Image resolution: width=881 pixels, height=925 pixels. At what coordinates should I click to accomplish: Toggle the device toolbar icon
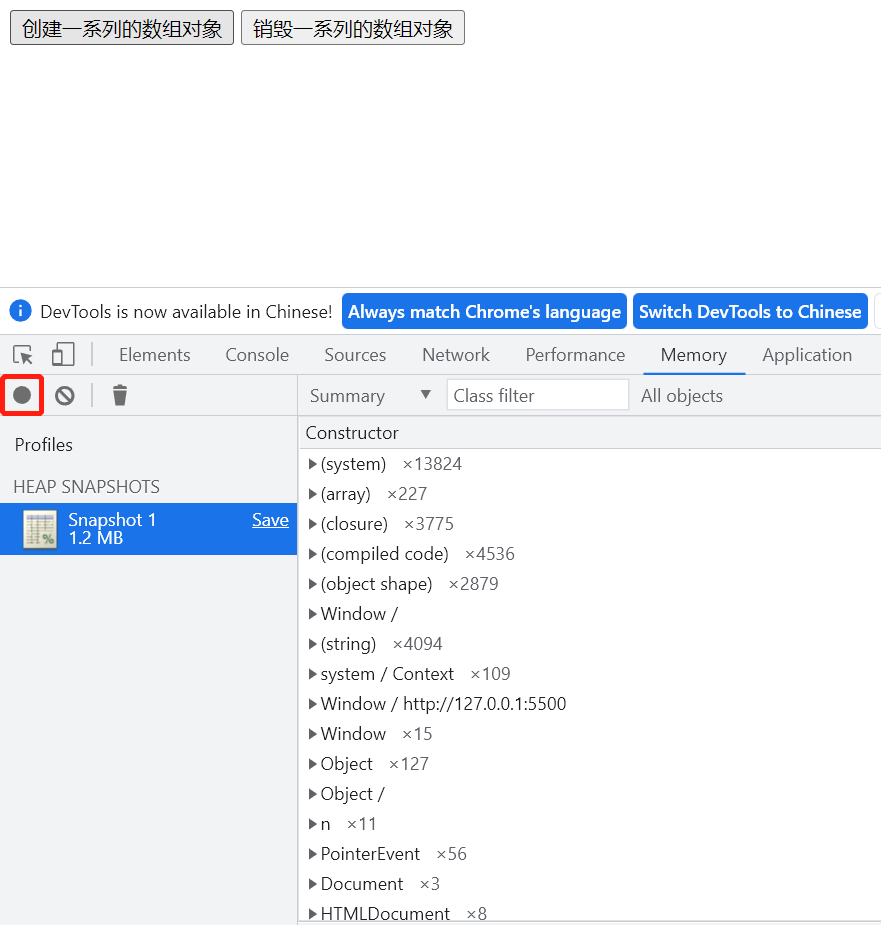63,355
